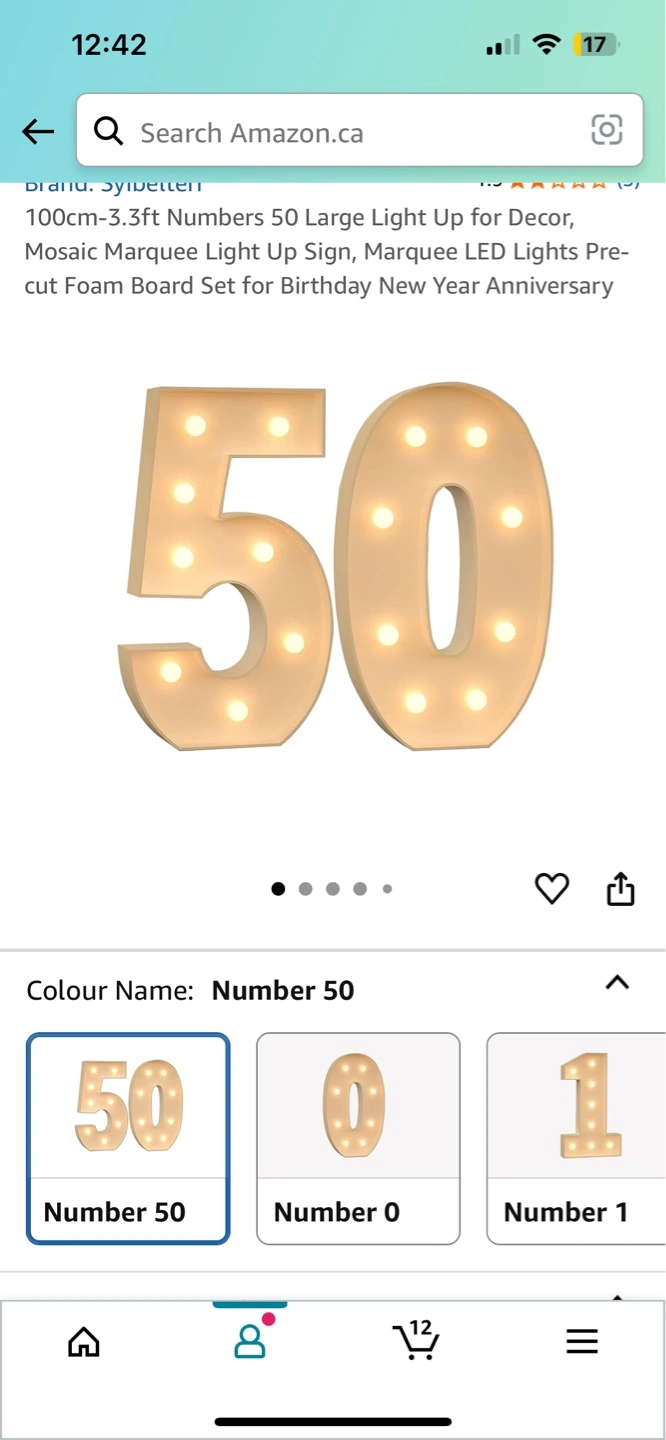This screenshot has height=1440, width=666.
Task: Collapse the Colour Name section chevron
Action: point(618,982)
